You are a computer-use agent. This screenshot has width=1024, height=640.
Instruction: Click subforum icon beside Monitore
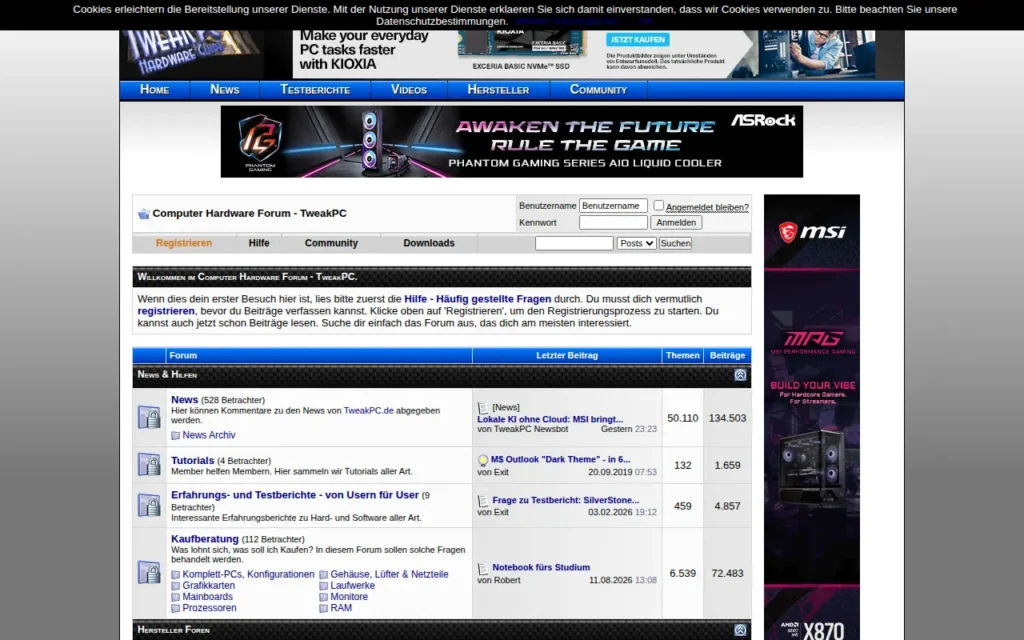click(x=323, y=597)
